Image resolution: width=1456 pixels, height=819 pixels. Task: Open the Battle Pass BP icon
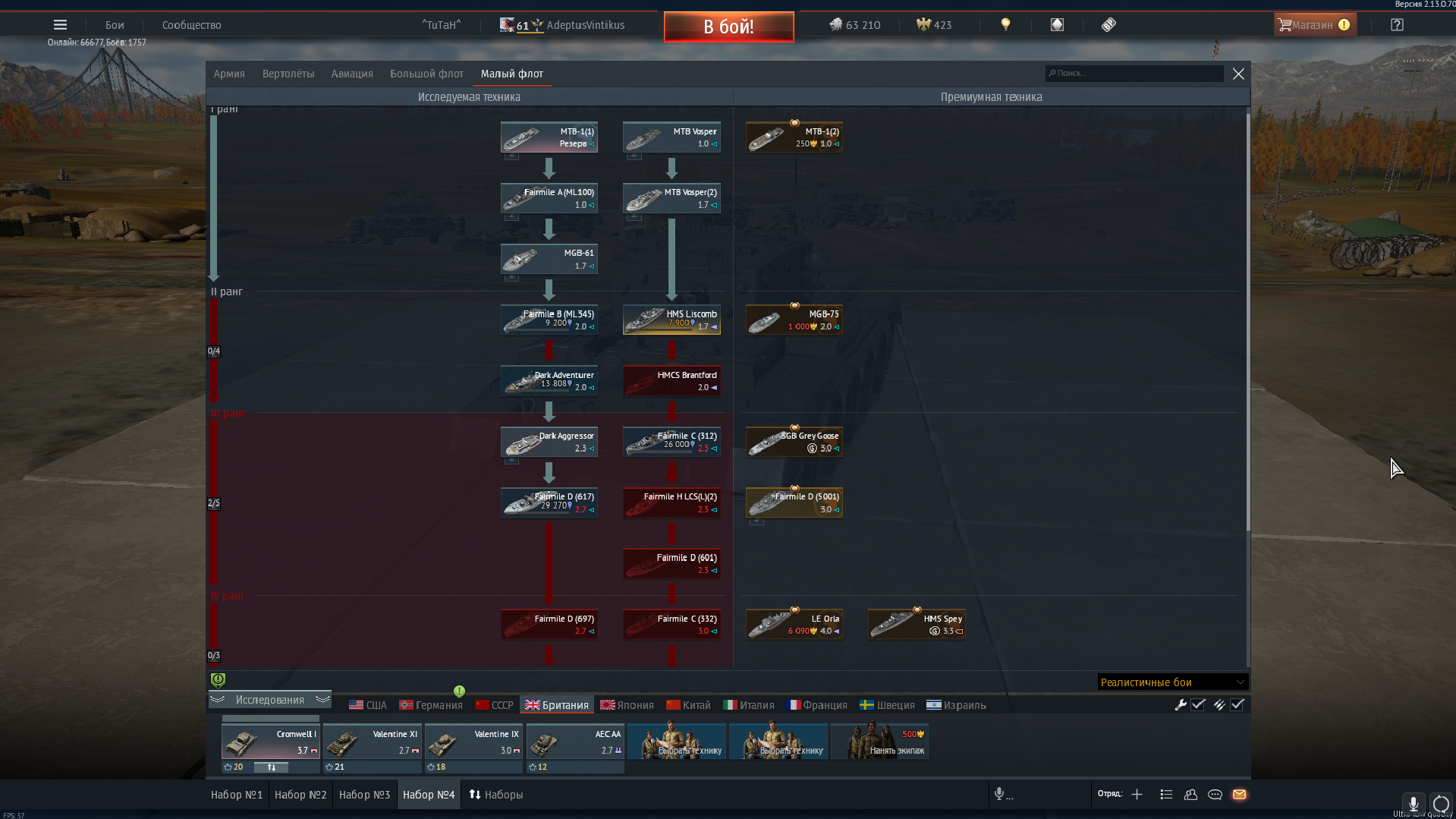tap(1109, 25)
